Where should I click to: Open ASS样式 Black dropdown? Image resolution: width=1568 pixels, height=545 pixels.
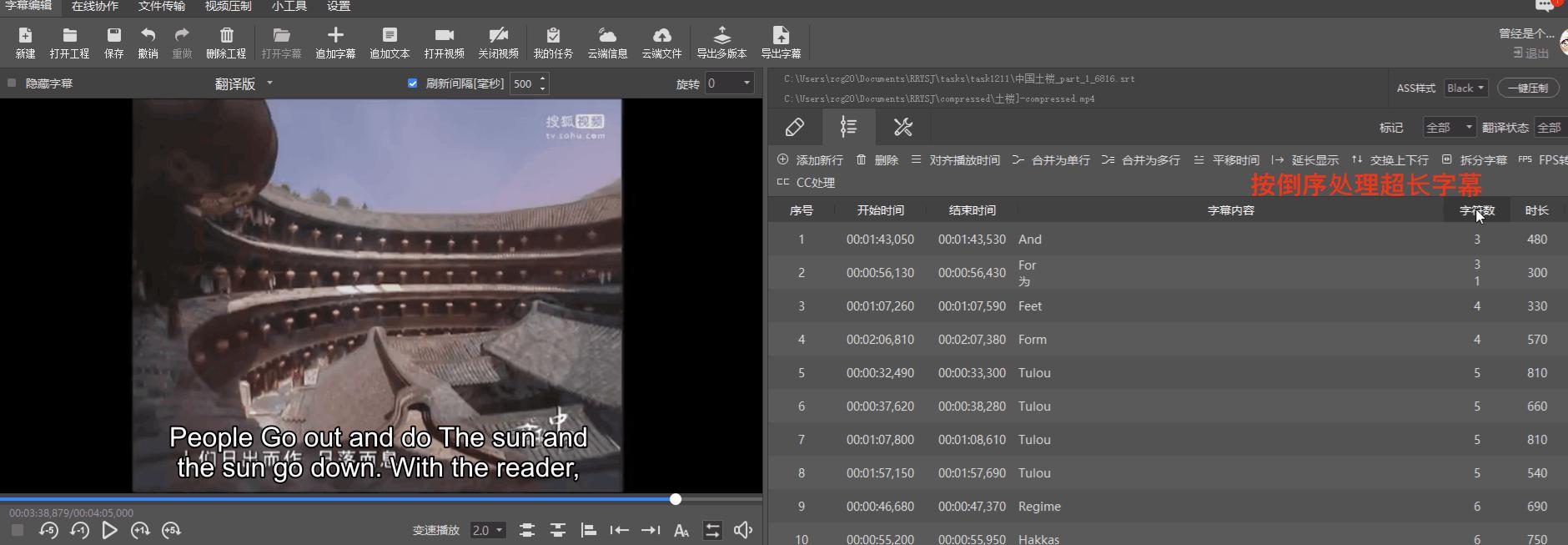click(1465, 88)
